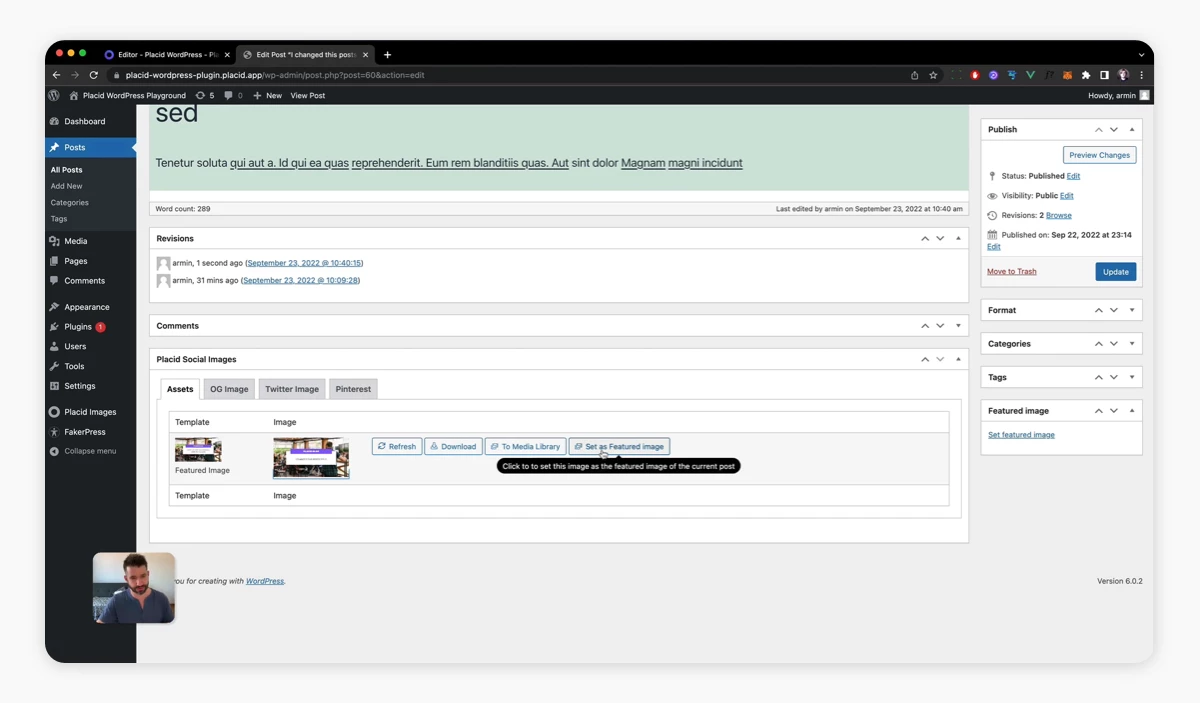The width and height of the screenshot is (1200, 703).
Task: Collapse the Revisions panel
Action: point(958,238)
